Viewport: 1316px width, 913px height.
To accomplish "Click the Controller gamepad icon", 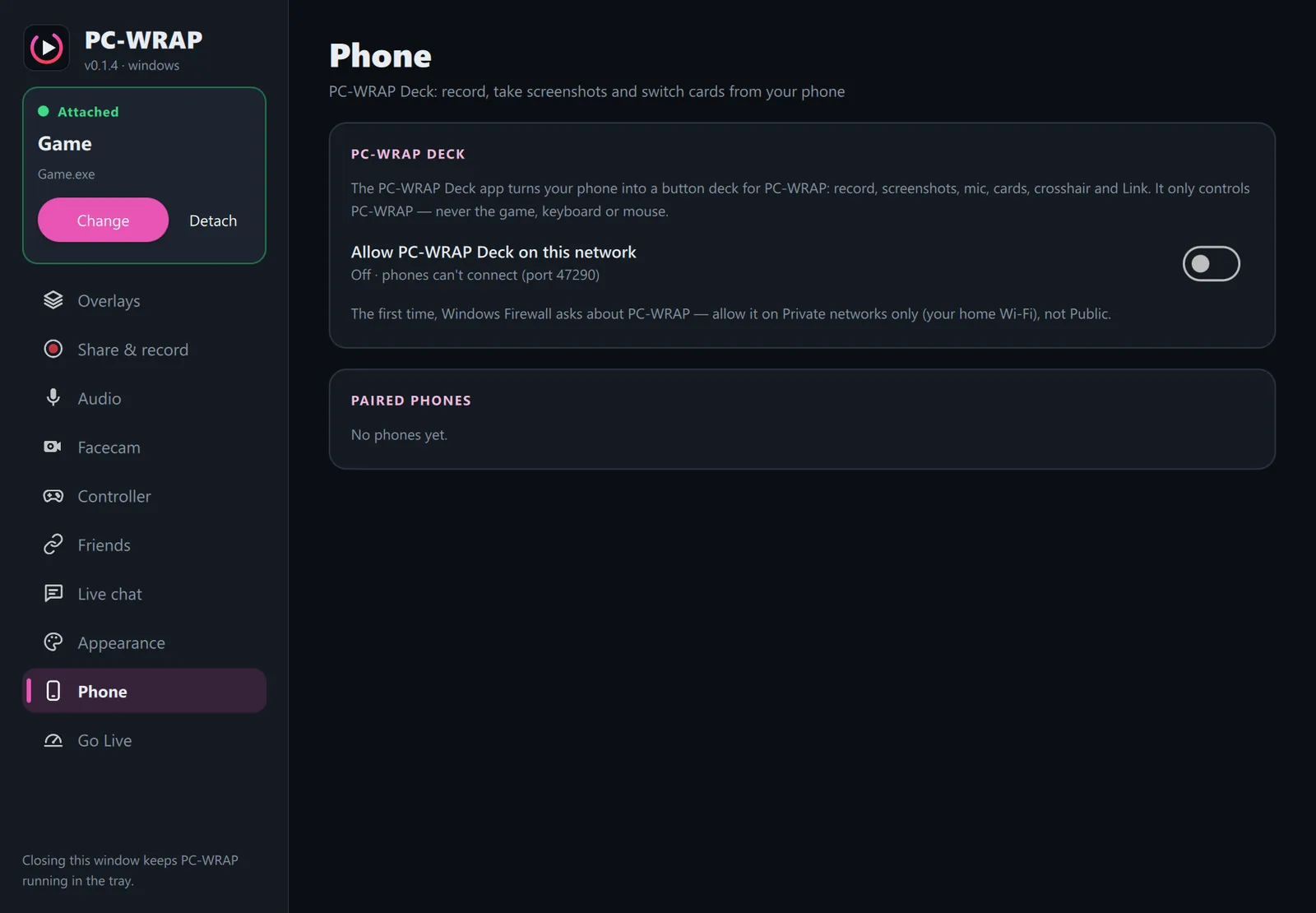I will point(53,496).
